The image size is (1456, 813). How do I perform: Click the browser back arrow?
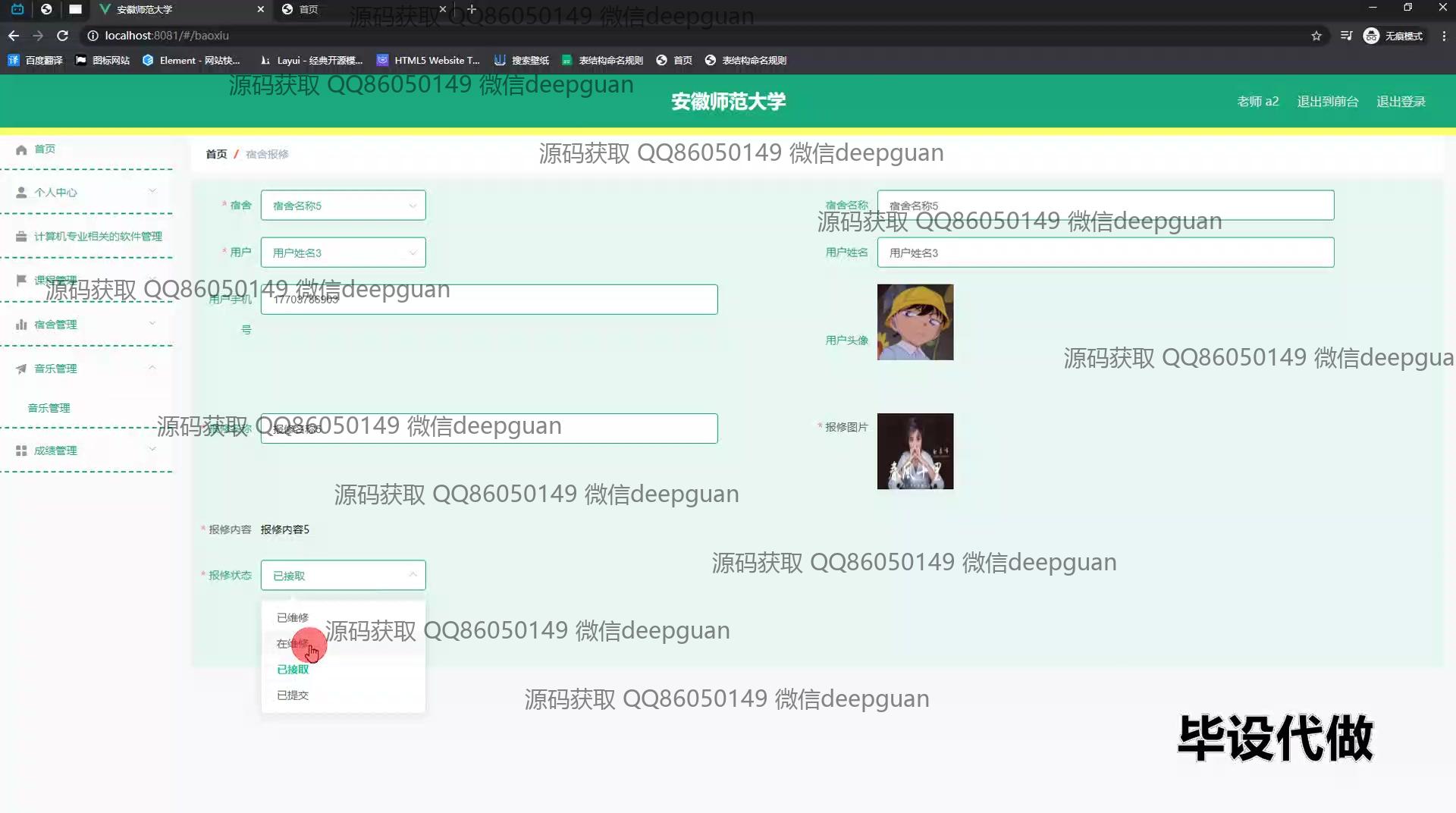(14, 36)
